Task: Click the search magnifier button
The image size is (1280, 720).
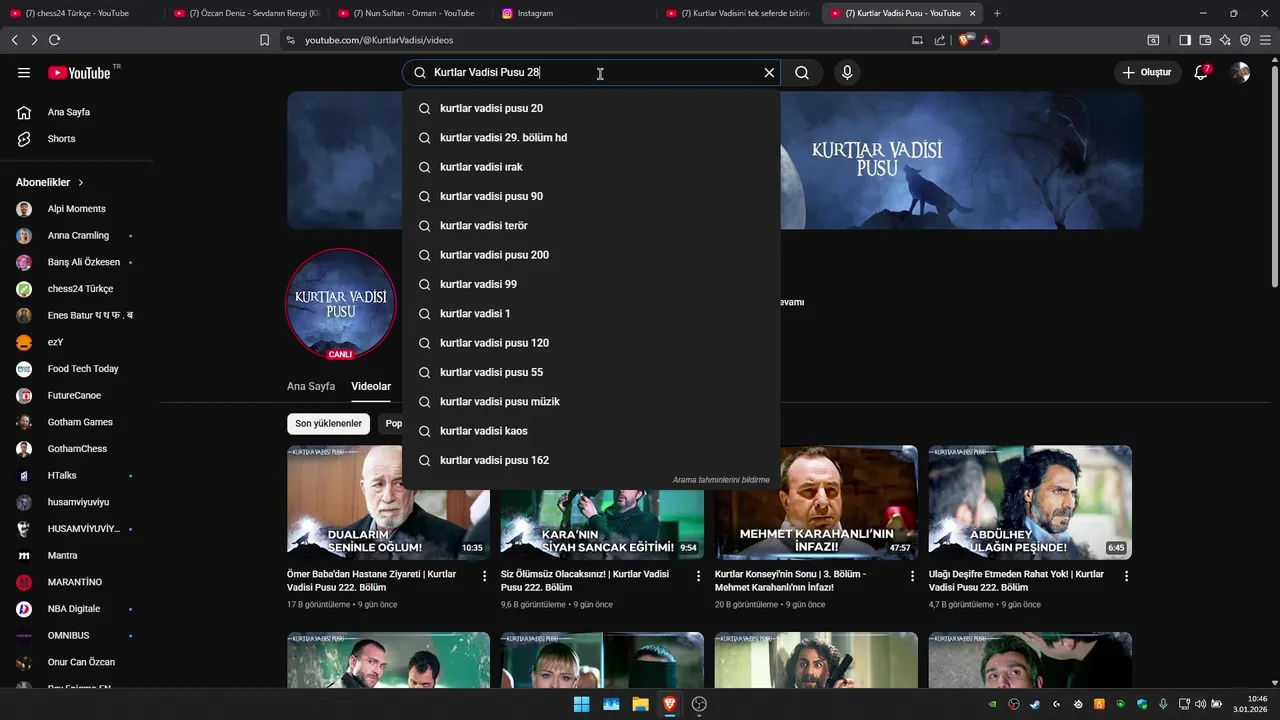Action: 802,72
